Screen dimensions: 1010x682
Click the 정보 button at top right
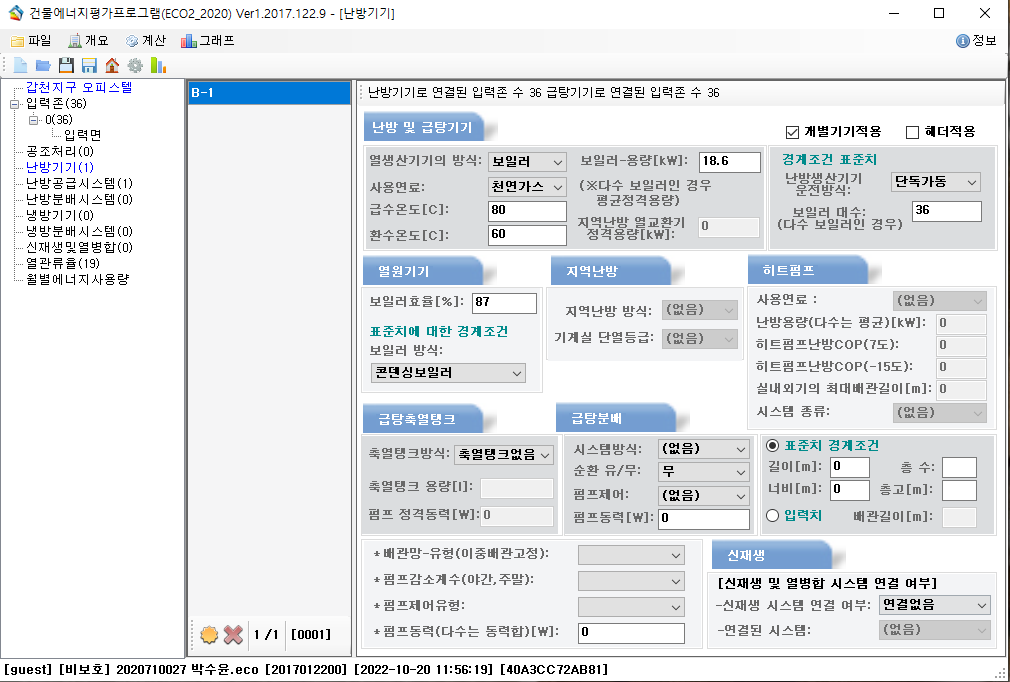point(976,41)
